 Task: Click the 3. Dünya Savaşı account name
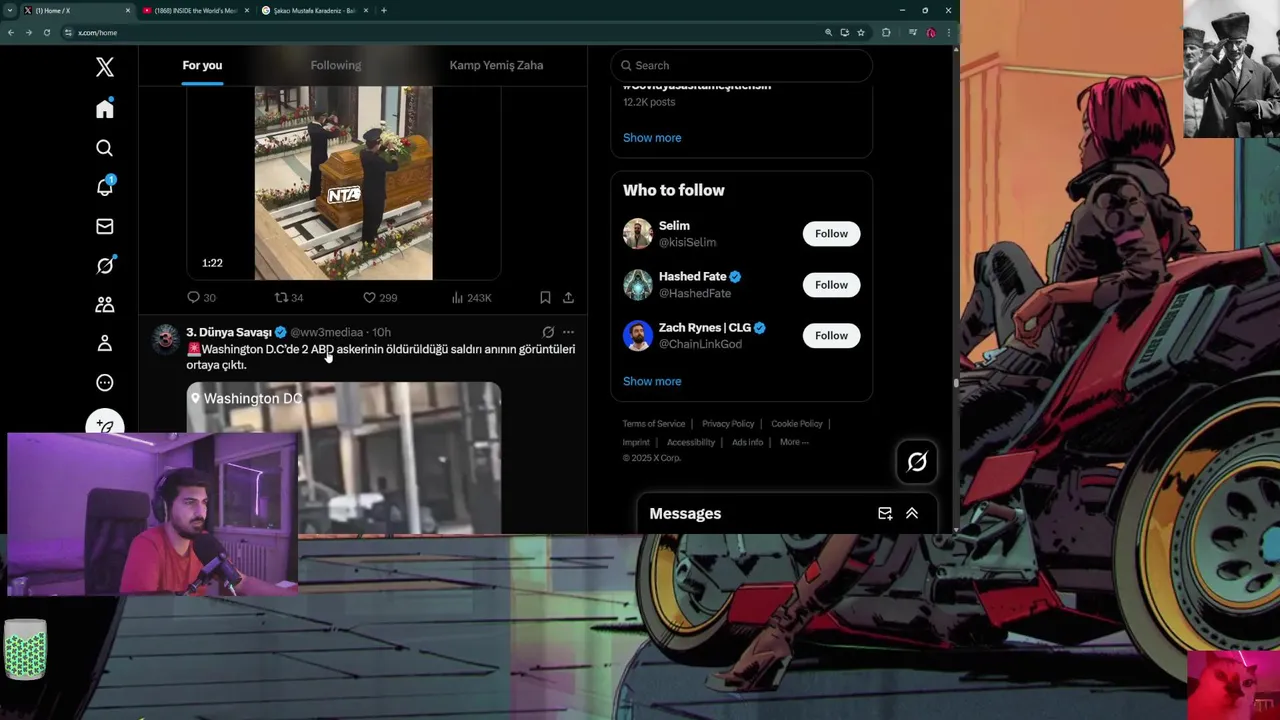(229, 332)
